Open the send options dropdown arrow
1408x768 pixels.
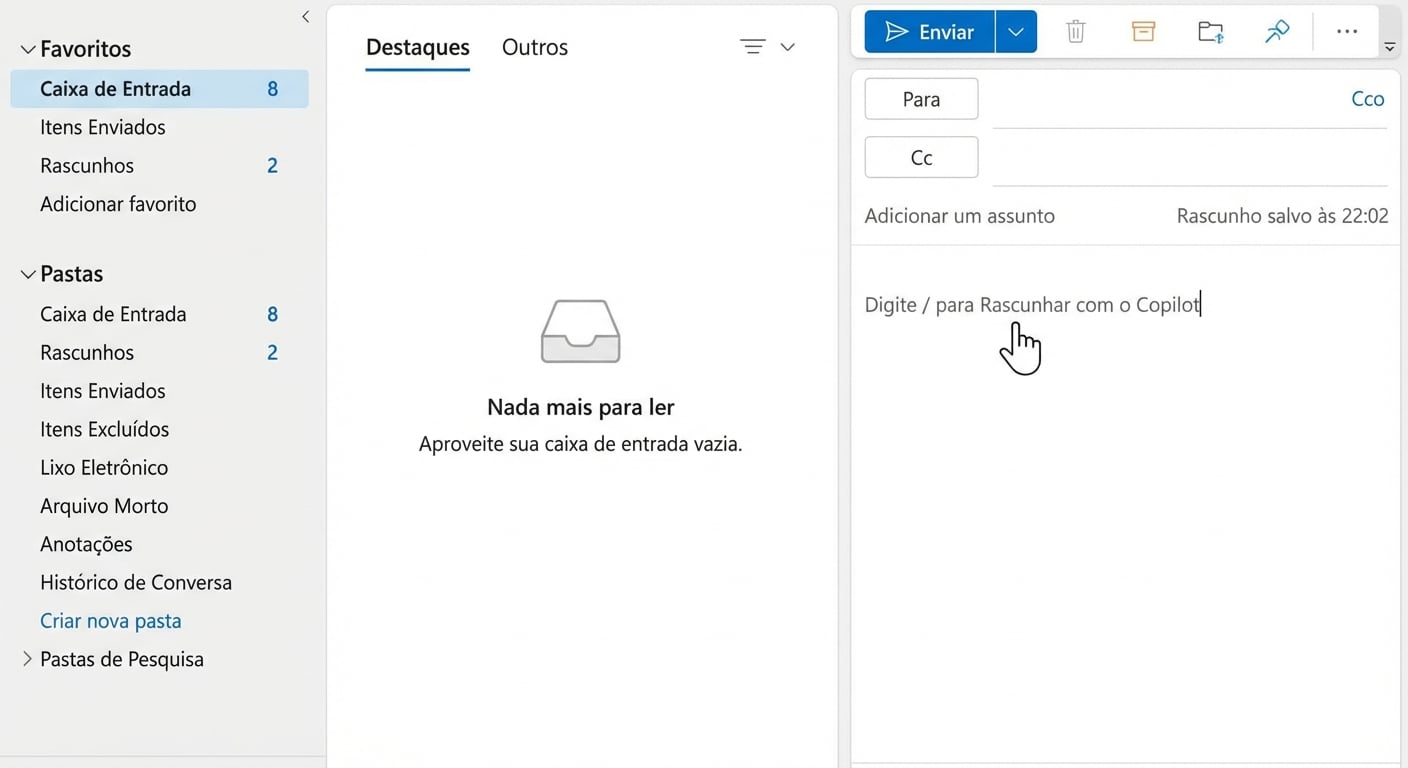[1016, 32]
